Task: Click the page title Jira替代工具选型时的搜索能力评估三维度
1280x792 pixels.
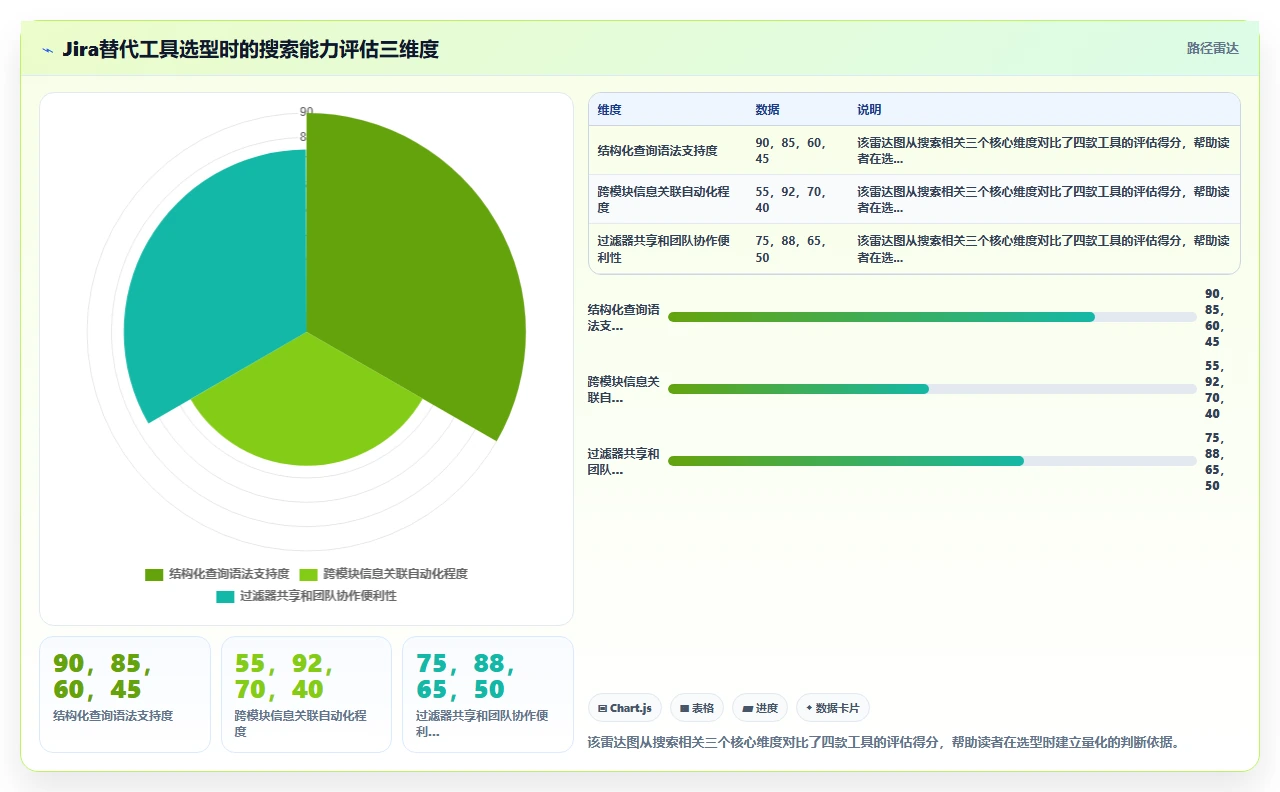Action: click(250, 49)
